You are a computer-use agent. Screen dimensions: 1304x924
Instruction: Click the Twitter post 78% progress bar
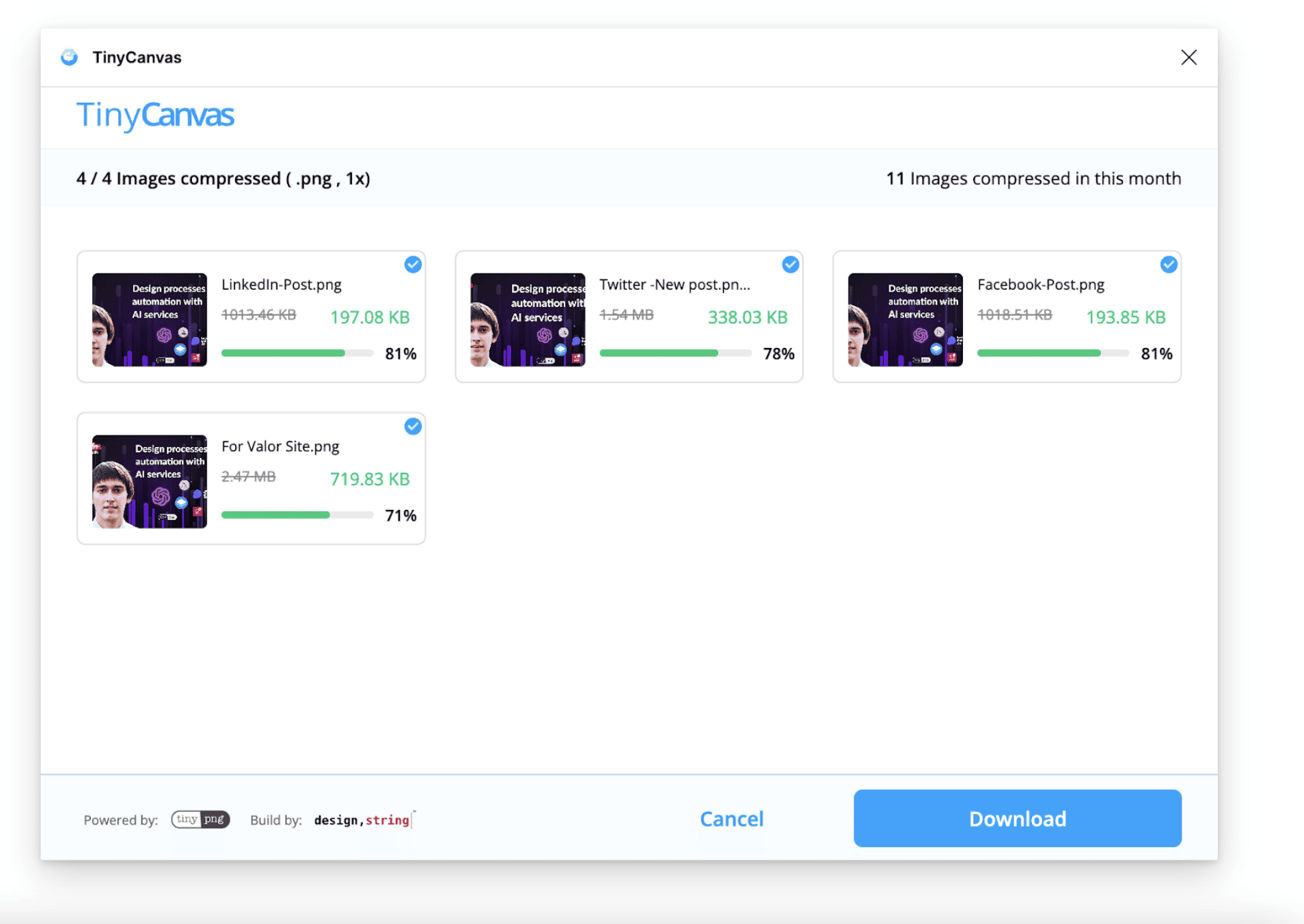[675, 353]
